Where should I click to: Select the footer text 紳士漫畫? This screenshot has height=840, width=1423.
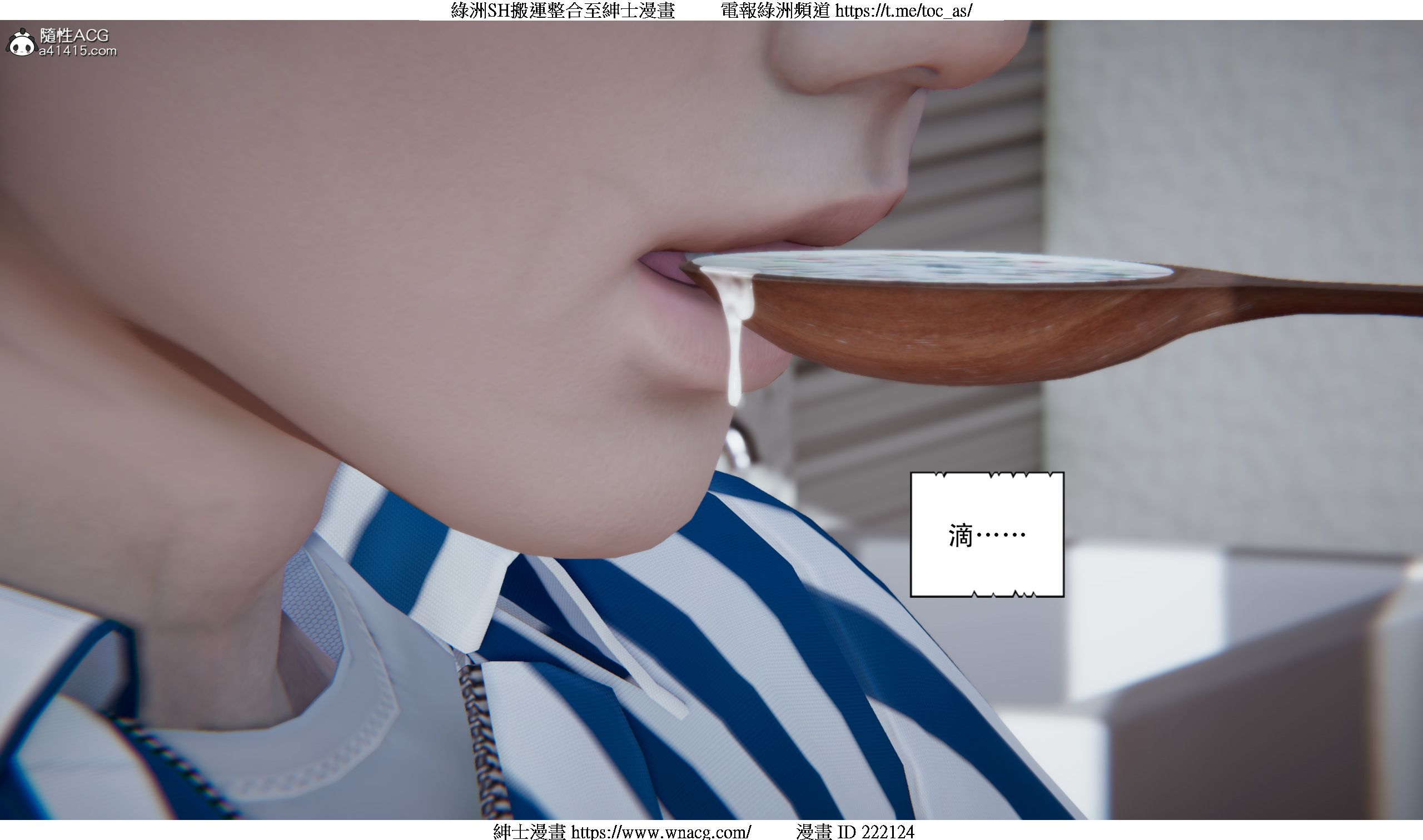(529, 832)
